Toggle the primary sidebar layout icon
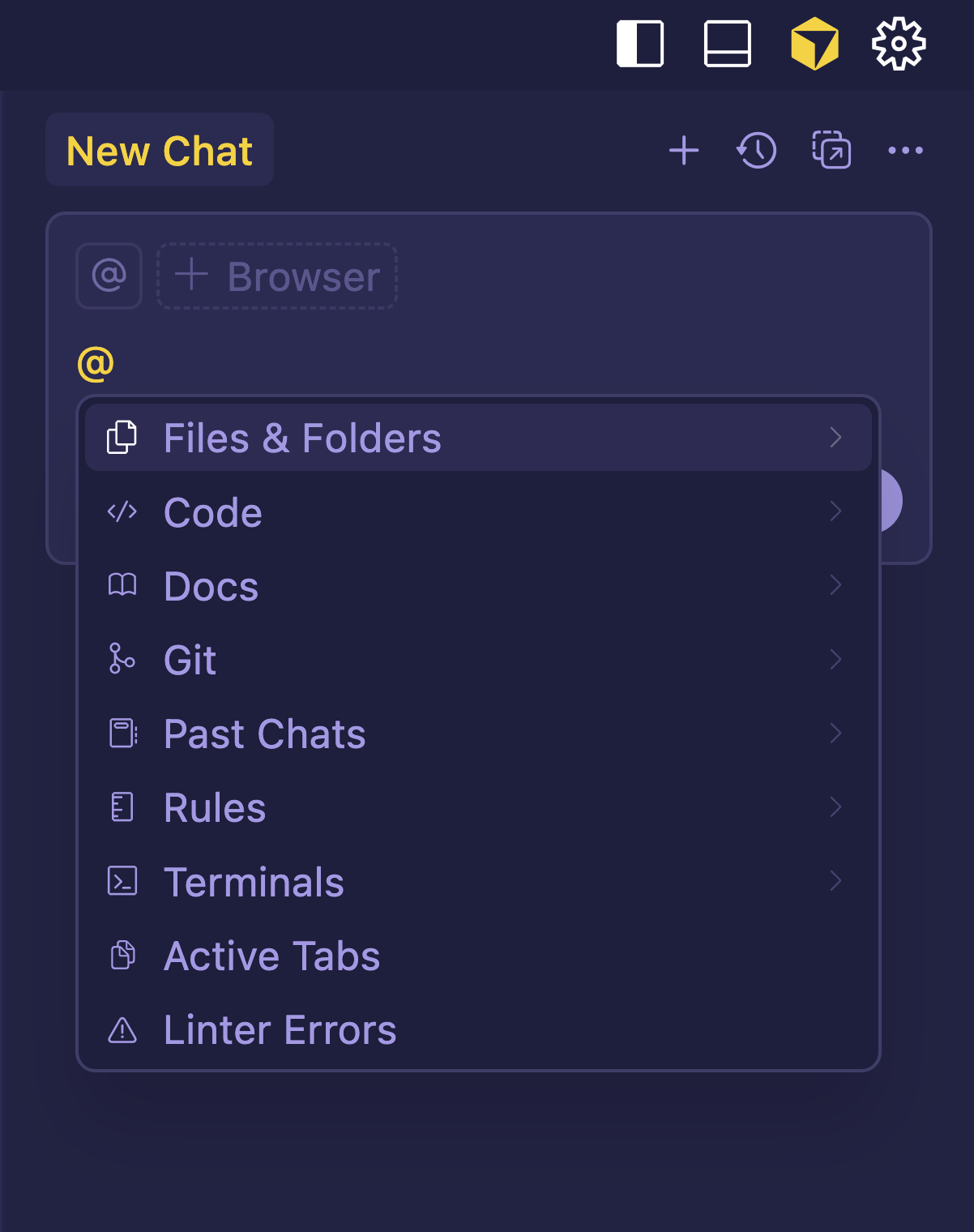The width and height of the screenshot is (974, 1232). point(640,44)
